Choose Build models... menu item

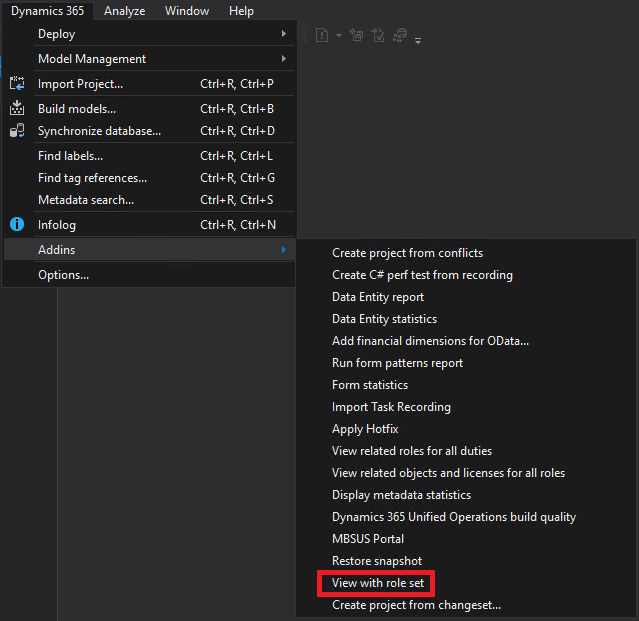[x=149, y=108]
